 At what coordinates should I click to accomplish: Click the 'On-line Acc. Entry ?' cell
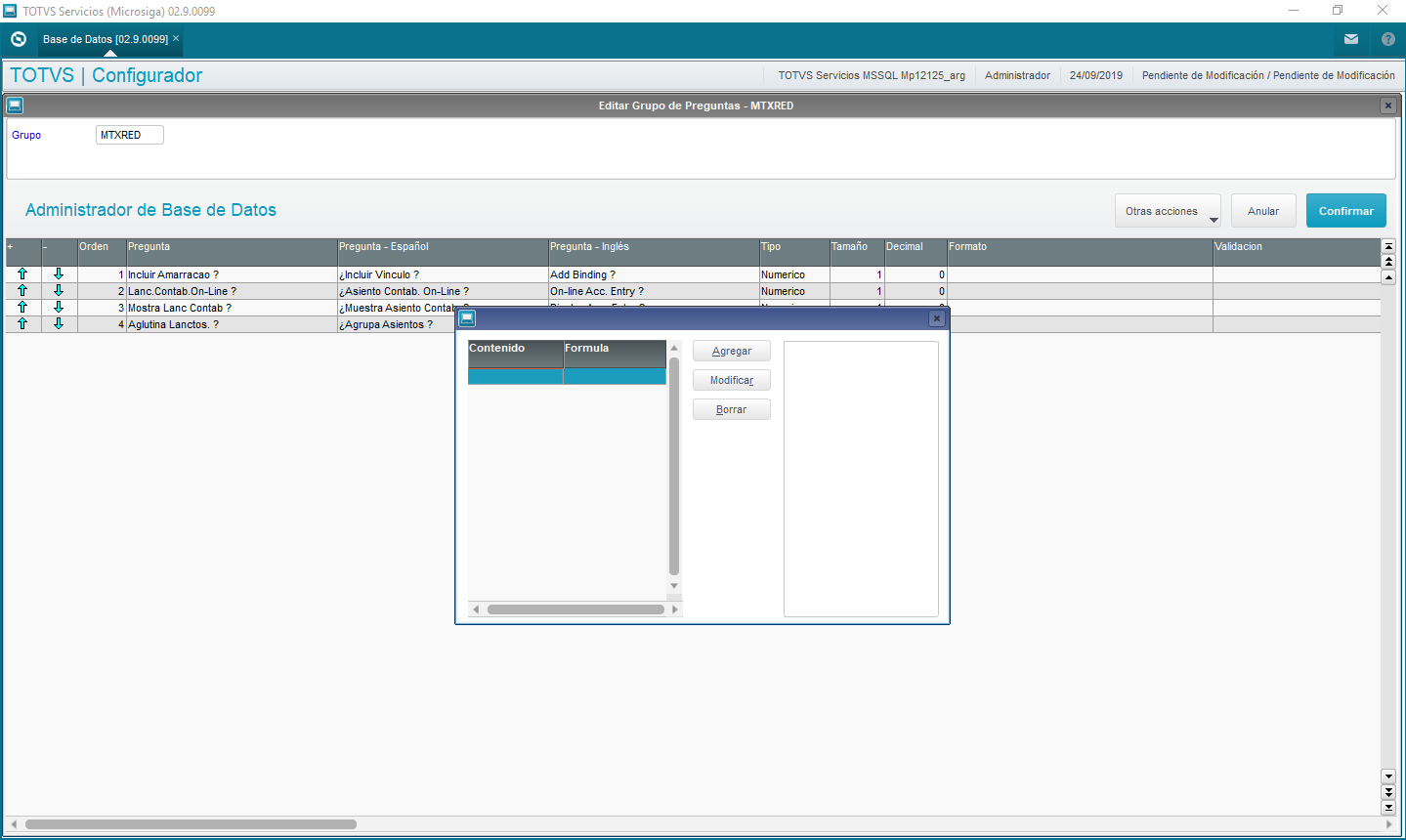[654, 292]
